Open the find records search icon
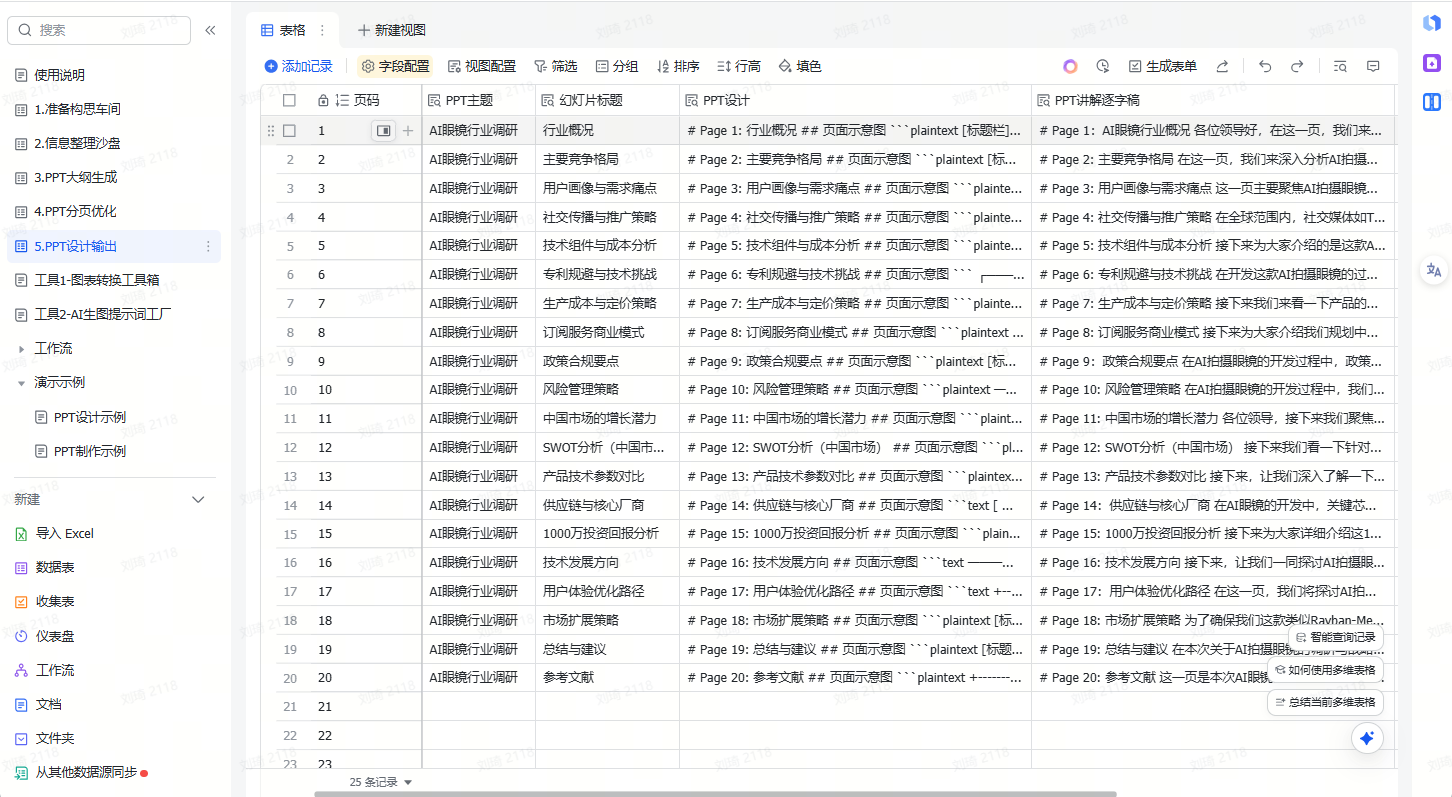The width and height of the screenshot is (1452, 797). [x=1341, y=66]
